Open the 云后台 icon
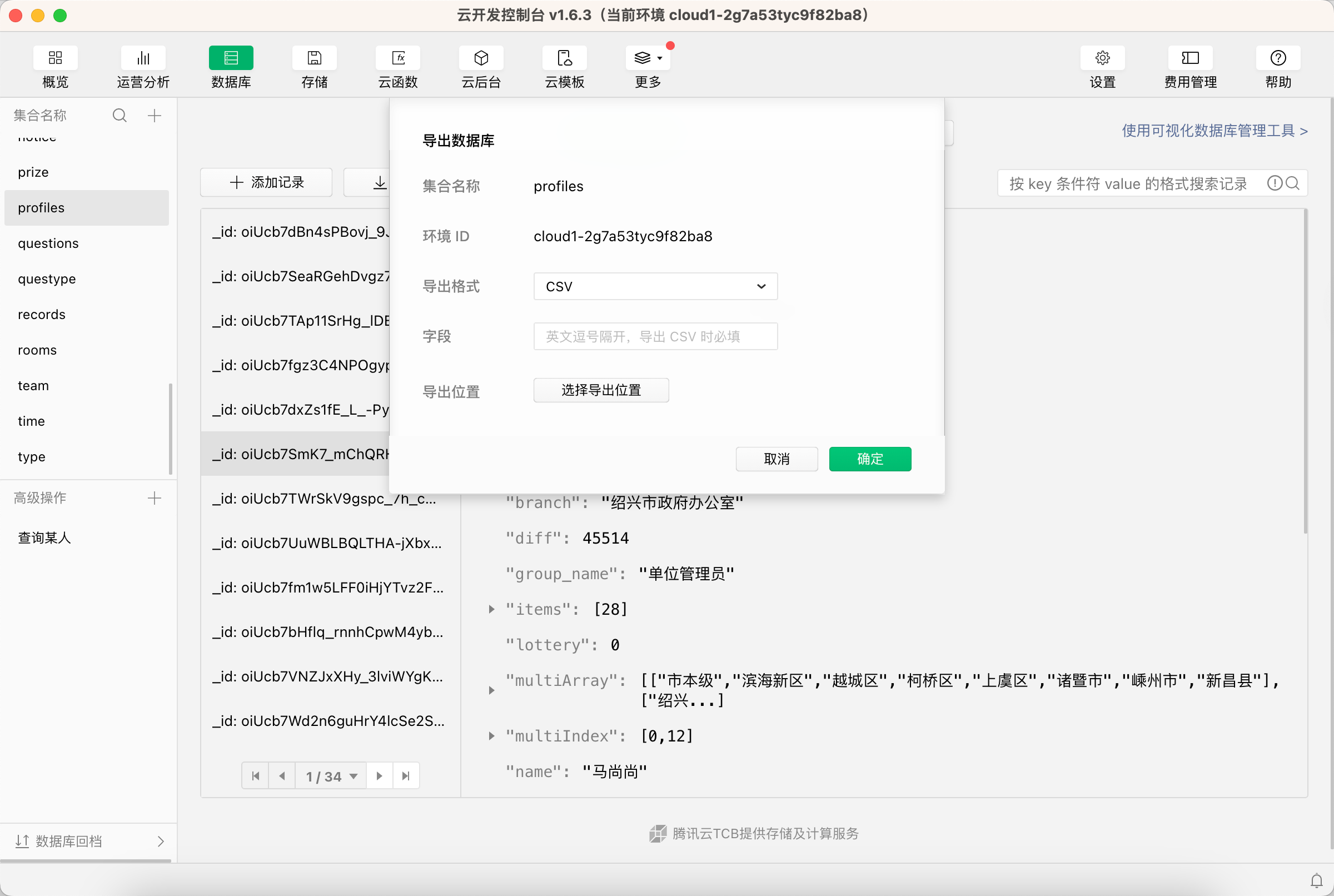1334x896 pixels. point(481,58)
